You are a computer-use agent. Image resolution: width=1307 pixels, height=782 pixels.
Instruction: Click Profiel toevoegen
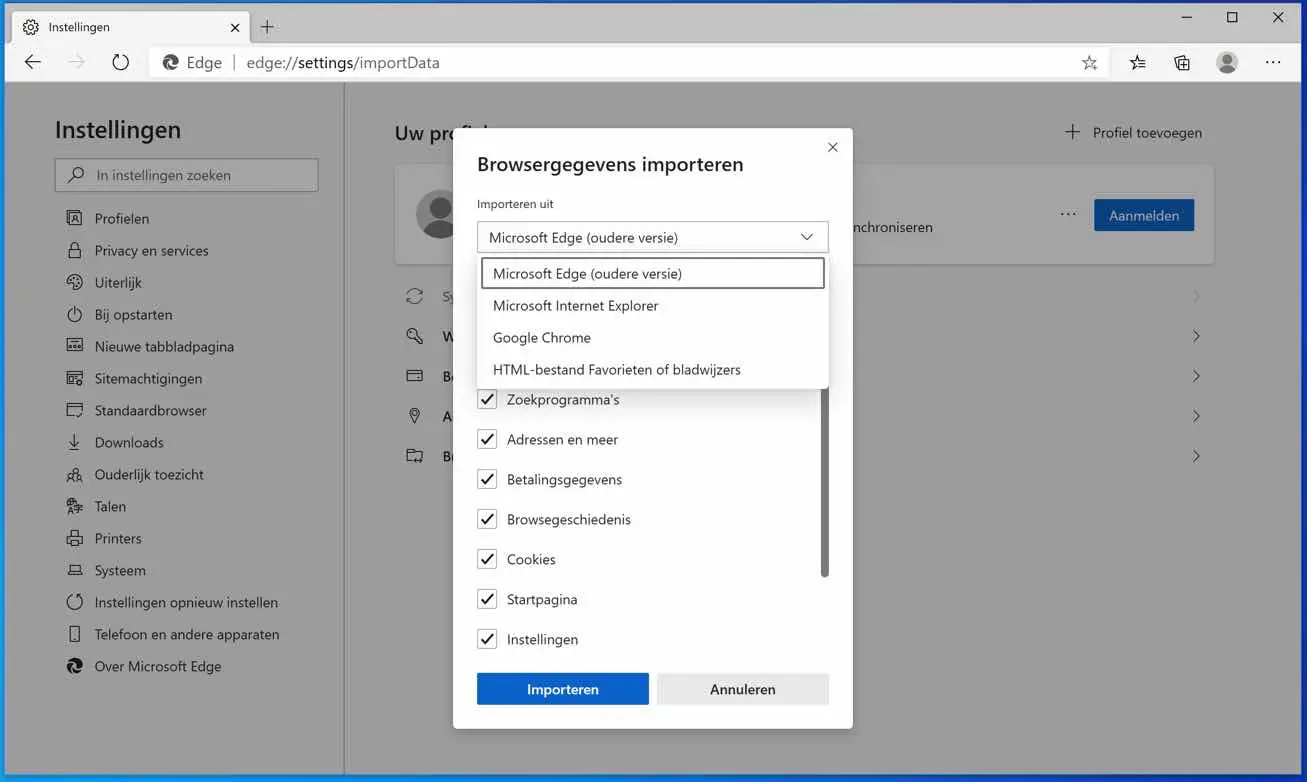[x=1133, y=132]
